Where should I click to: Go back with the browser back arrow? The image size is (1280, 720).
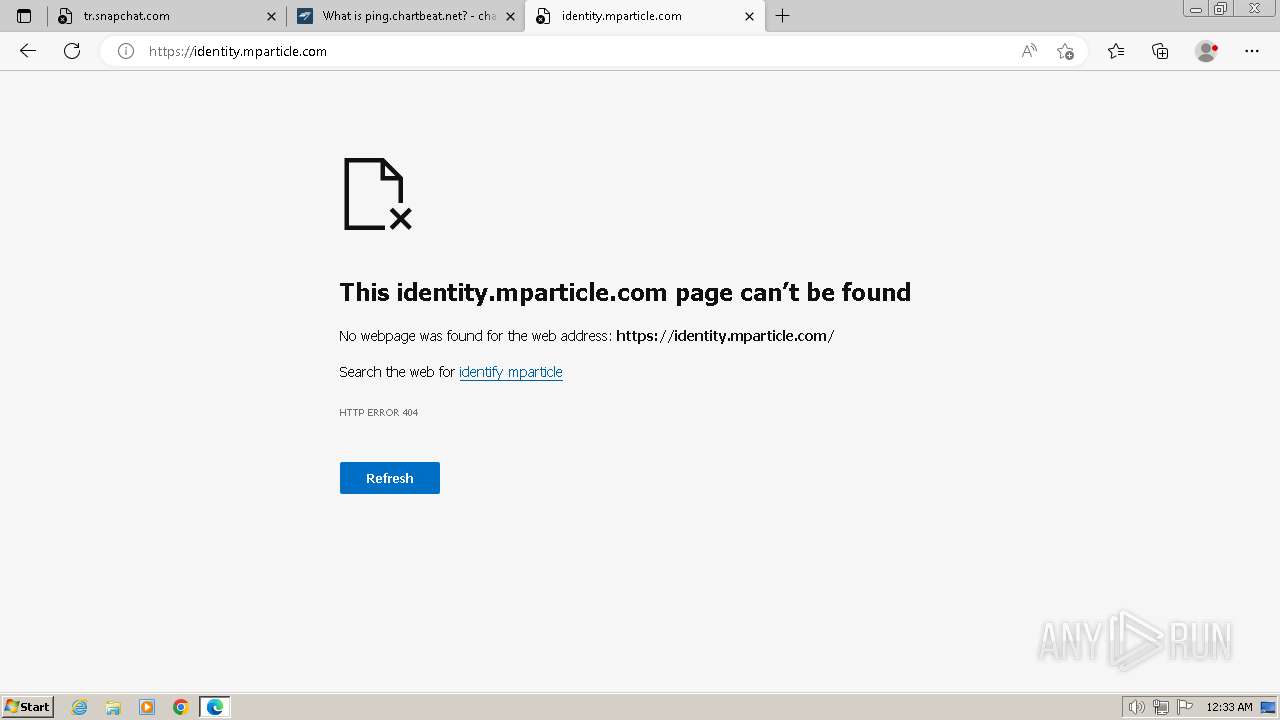click(x=28, y=51)
